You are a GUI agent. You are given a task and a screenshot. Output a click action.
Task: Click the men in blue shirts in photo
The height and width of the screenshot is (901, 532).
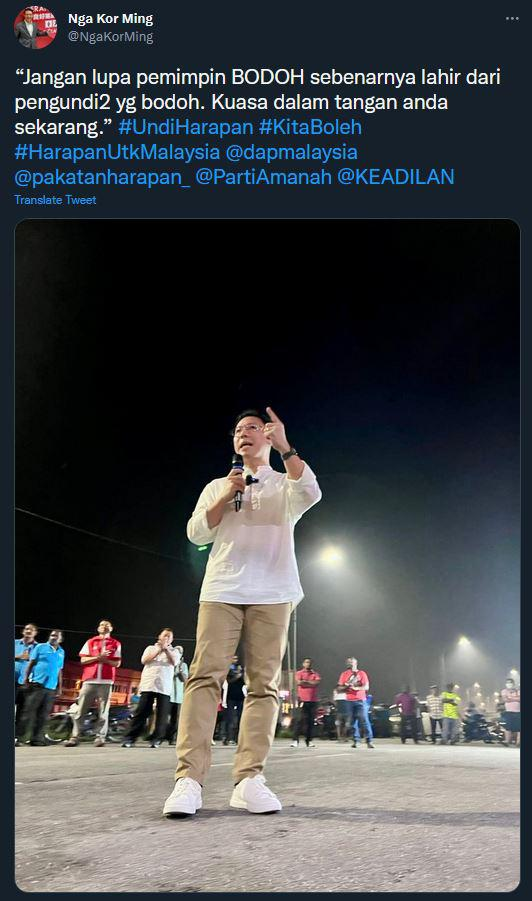coord(39,684)
